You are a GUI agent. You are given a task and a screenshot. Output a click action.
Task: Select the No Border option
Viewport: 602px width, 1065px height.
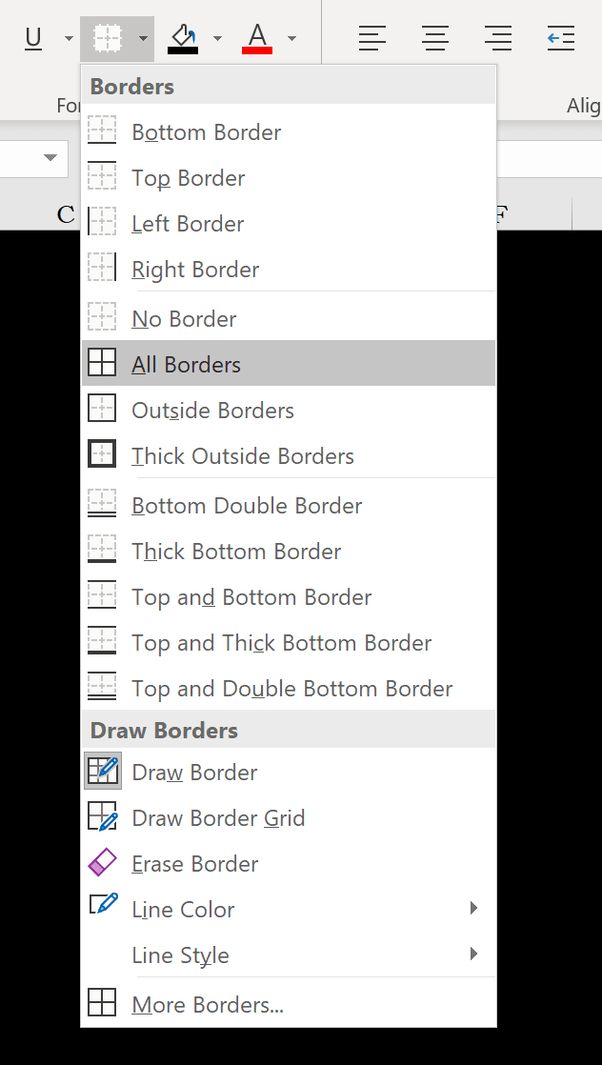pos(289,319)
